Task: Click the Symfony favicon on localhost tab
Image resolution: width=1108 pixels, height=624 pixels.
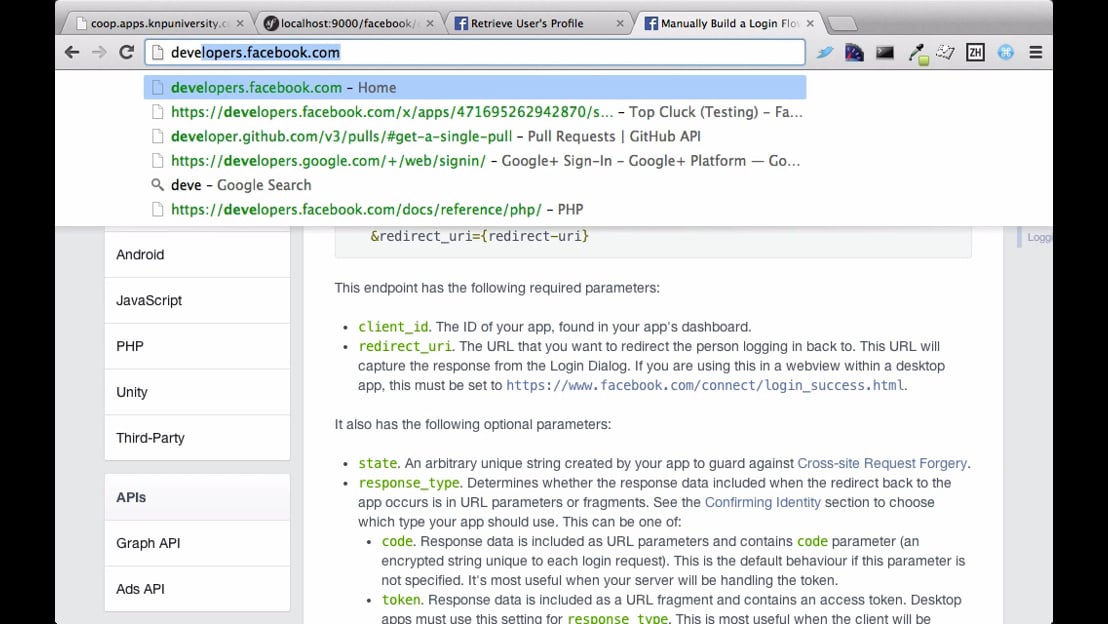Action: point(271,23)
